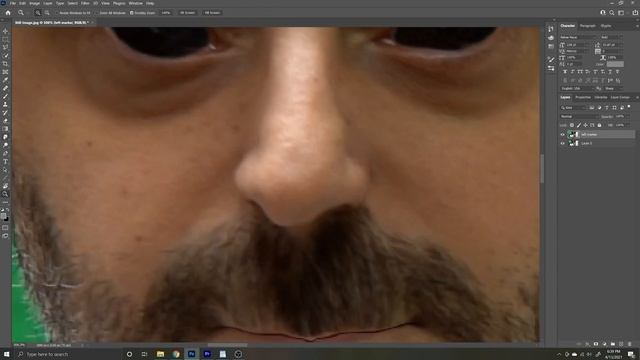Open the Window menu
Image resolution: width=640 pixels, height=360 pixels.
pyautogui.click(x=136, y=3)
